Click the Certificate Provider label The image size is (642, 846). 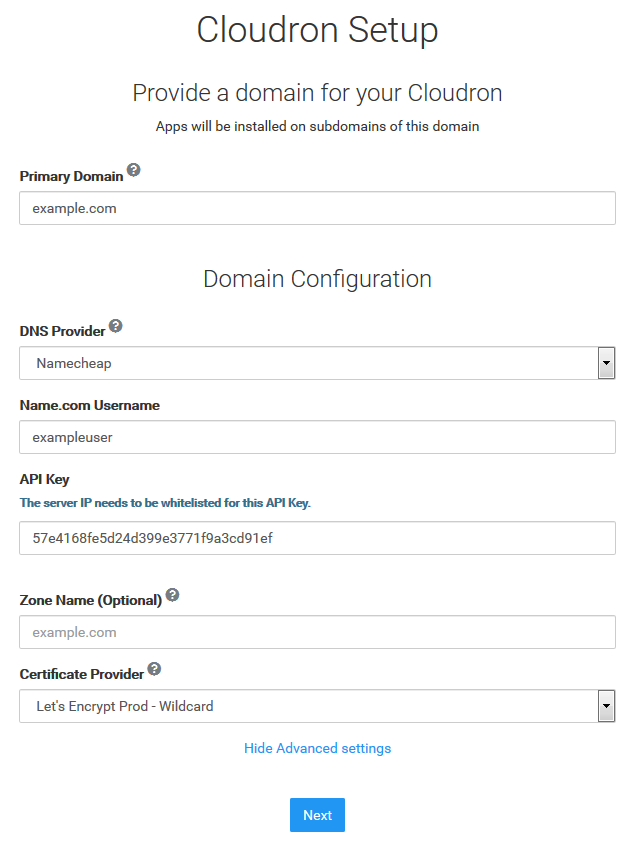pos(82,674)
